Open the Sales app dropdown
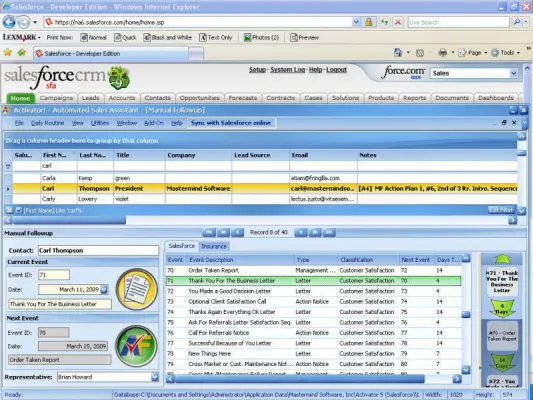The image size is (533, 400). [514, 73]
